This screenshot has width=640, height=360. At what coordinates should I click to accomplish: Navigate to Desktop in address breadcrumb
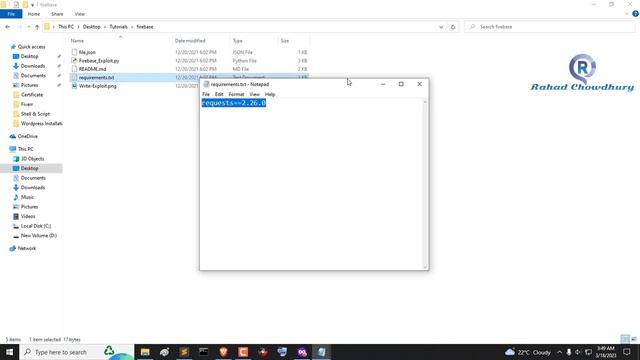click(x=91, y=27)
